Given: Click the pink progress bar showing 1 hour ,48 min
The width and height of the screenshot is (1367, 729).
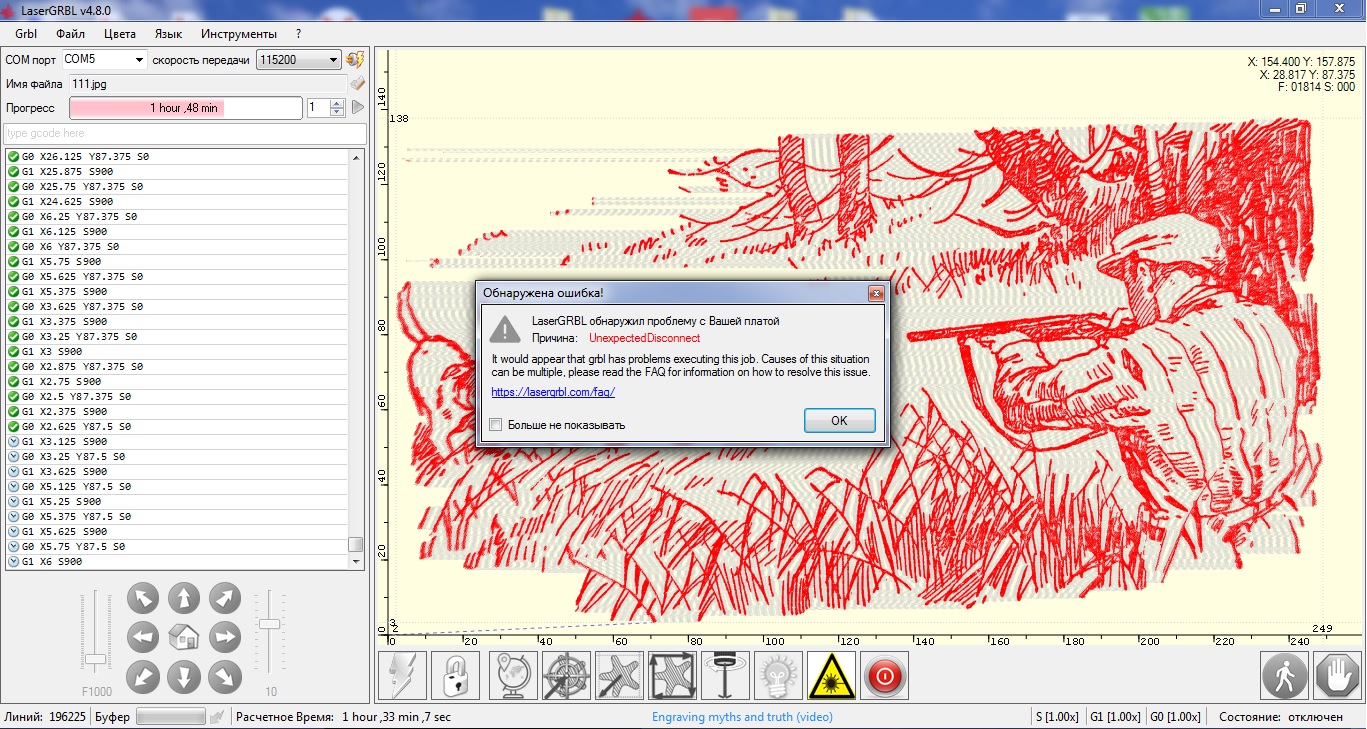Looking at the screenshot, I should coord(185,108).
